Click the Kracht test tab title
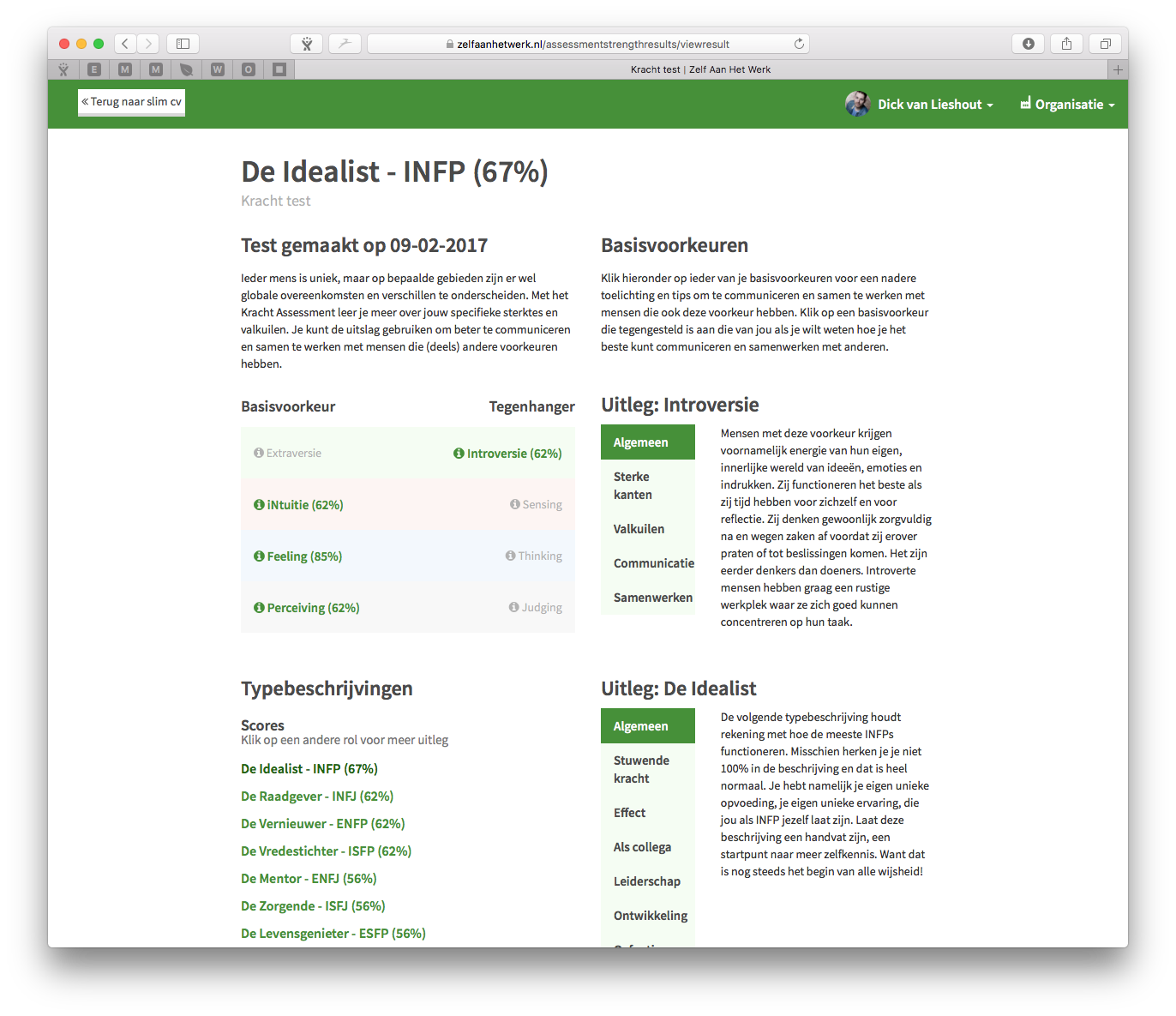The height and width of the screenshot is (1016, 1176). pos(700,69)
